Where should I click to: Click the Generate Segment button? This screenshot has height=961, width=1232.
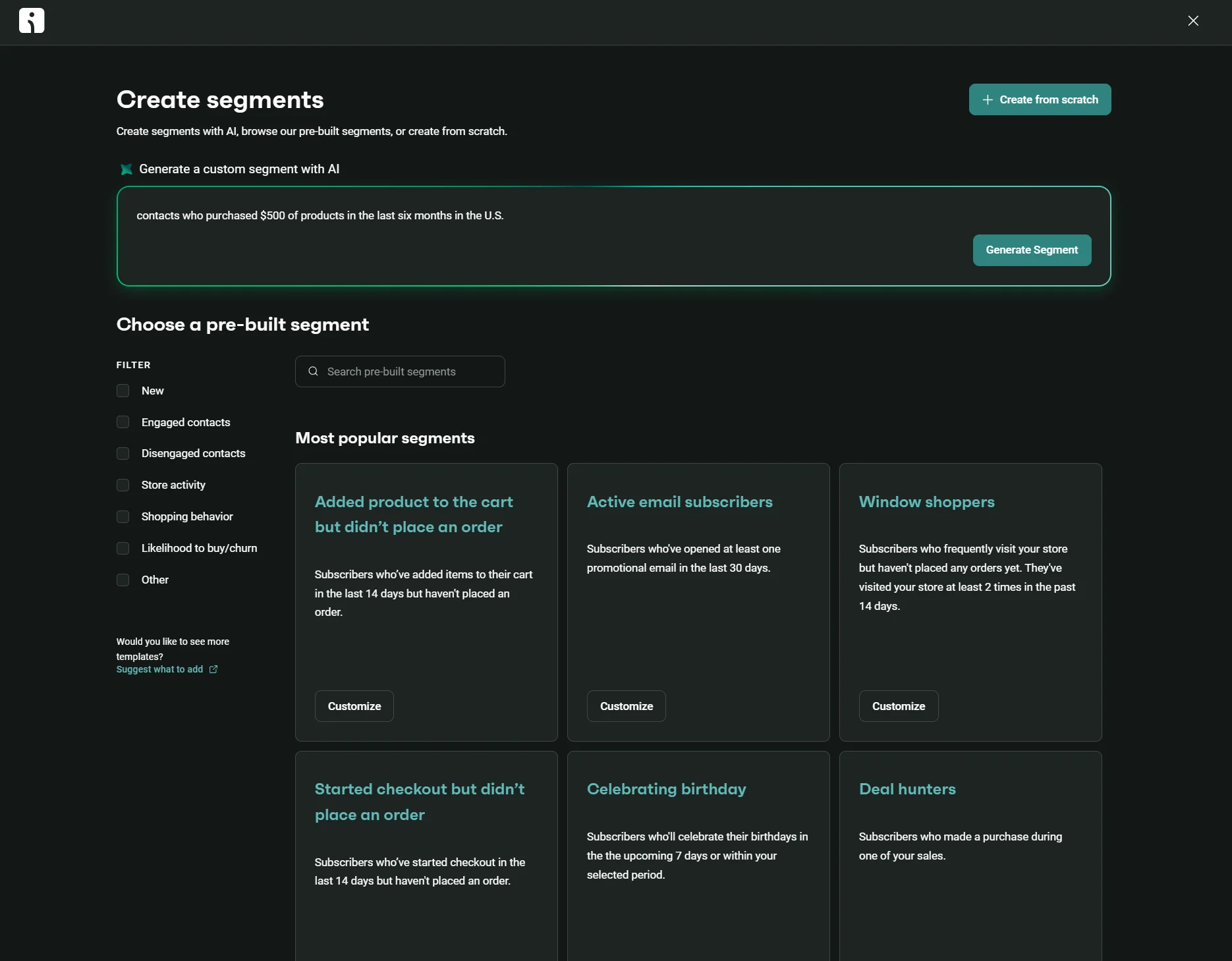tap(1032, 250)
